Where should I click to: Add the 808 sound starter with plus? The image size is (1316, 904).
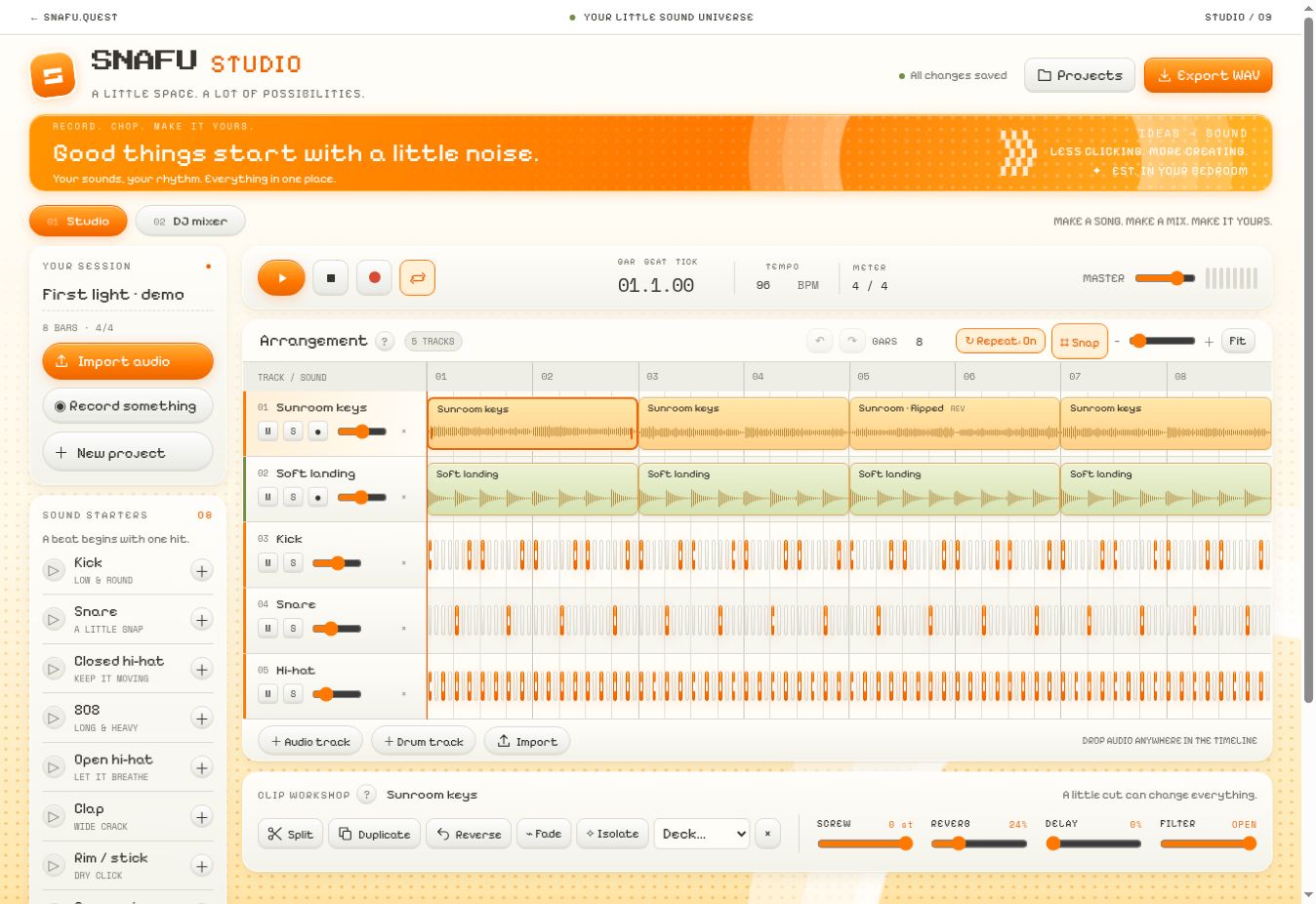(201, 719)
